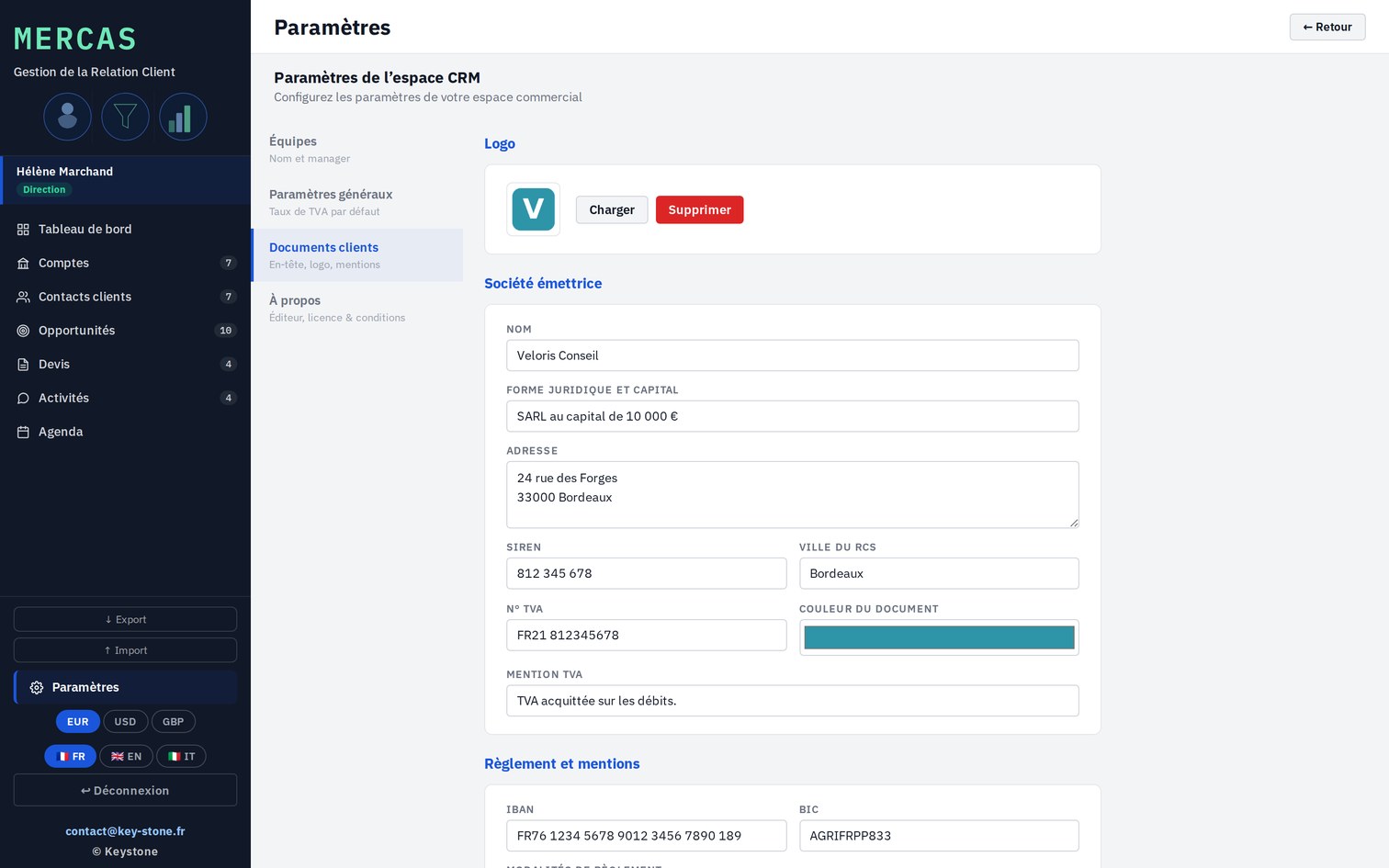
Task: Click the Forme juridique et capital field
Action: pyautogui.click(x=793, y=416)
